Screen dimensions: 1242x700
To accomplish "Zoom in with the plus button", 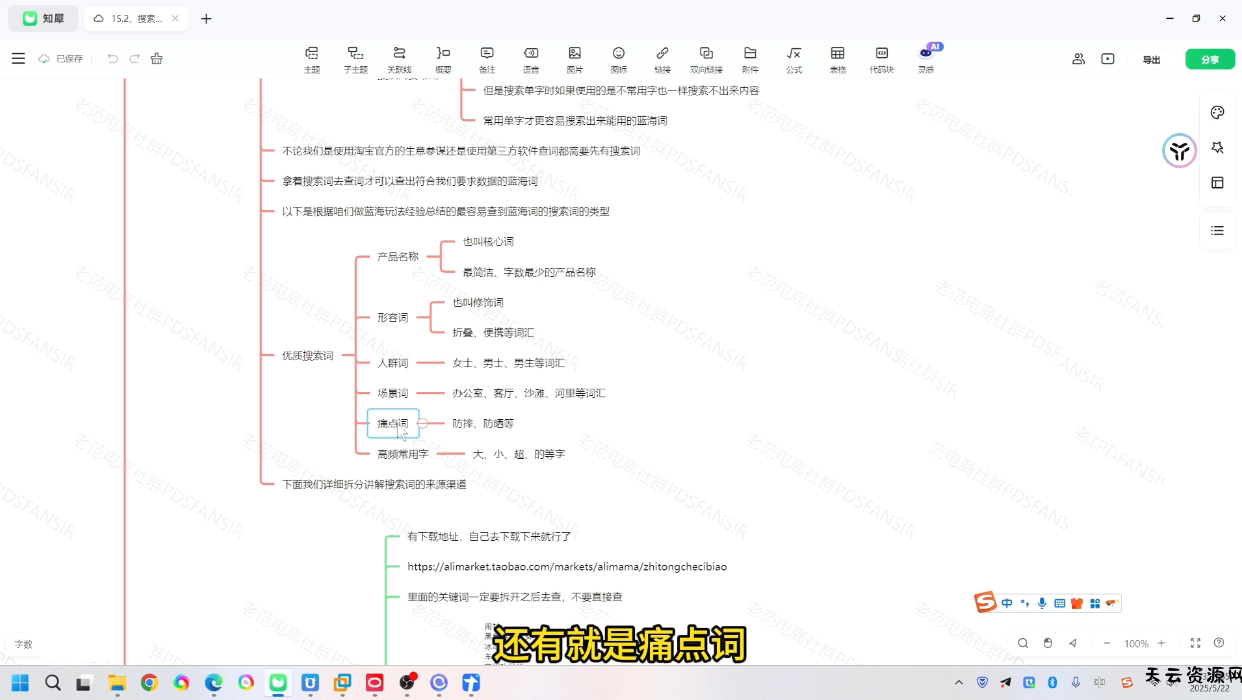I will pyautogui.click(x=1161, y=643).
